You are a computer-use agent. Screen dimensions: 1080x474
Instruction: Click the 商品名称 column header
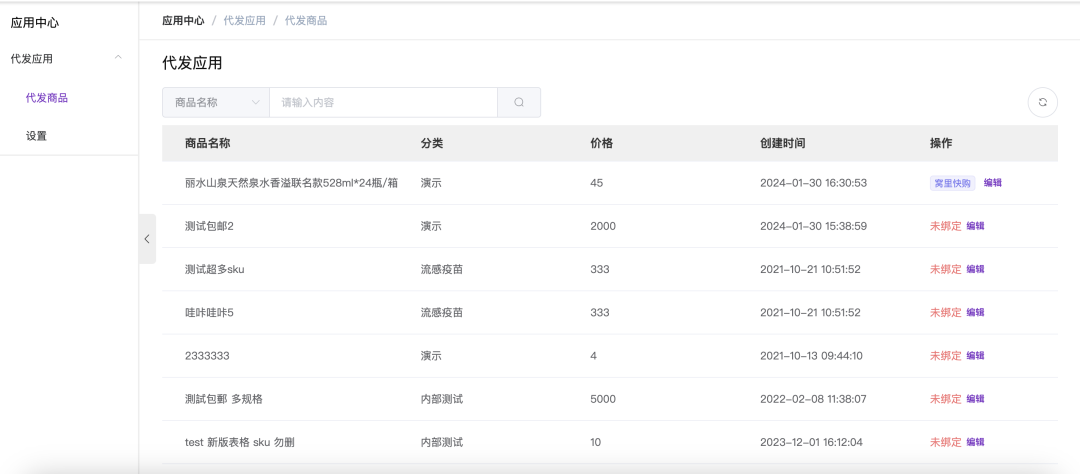(207, 143)
